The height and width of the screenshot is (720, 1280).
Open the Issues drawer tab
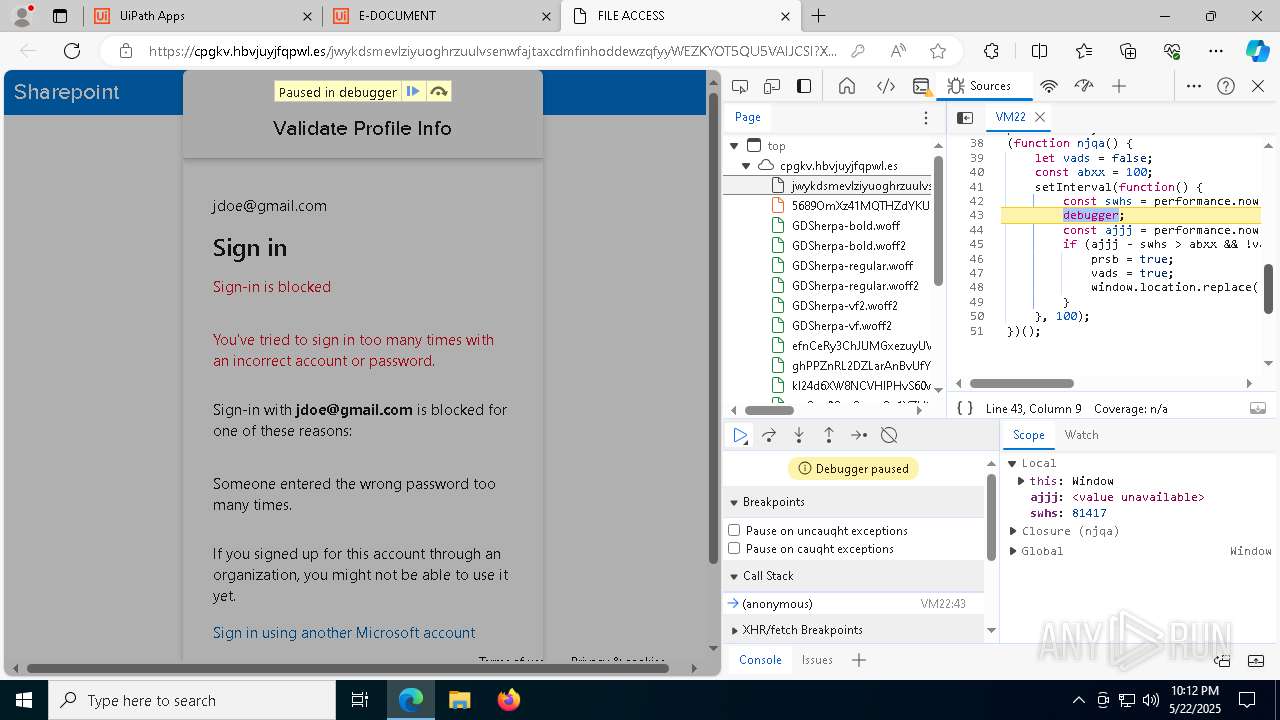pos(817,659)
